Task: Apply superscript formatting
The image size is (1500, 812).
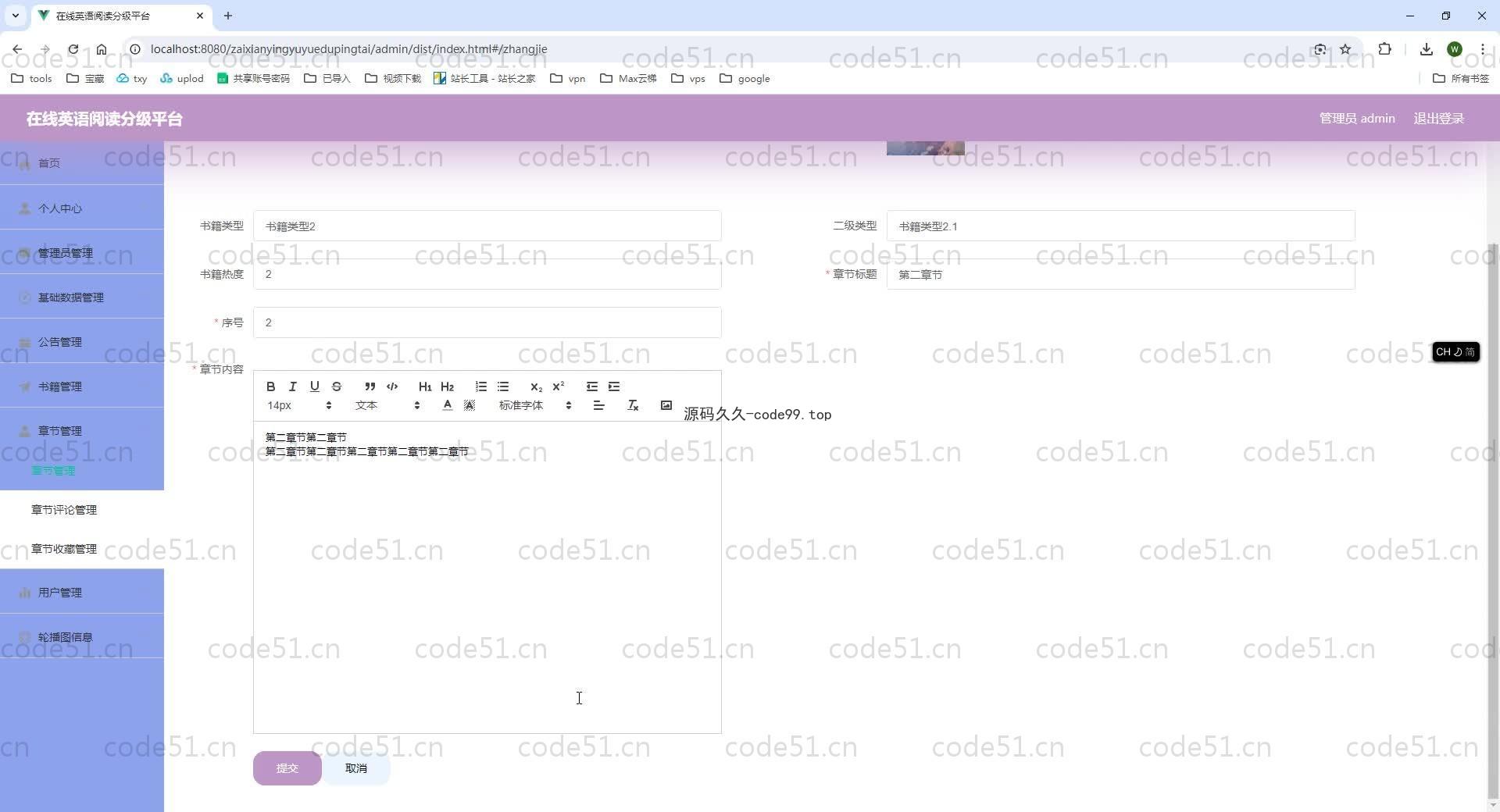Action: point(558,386)
